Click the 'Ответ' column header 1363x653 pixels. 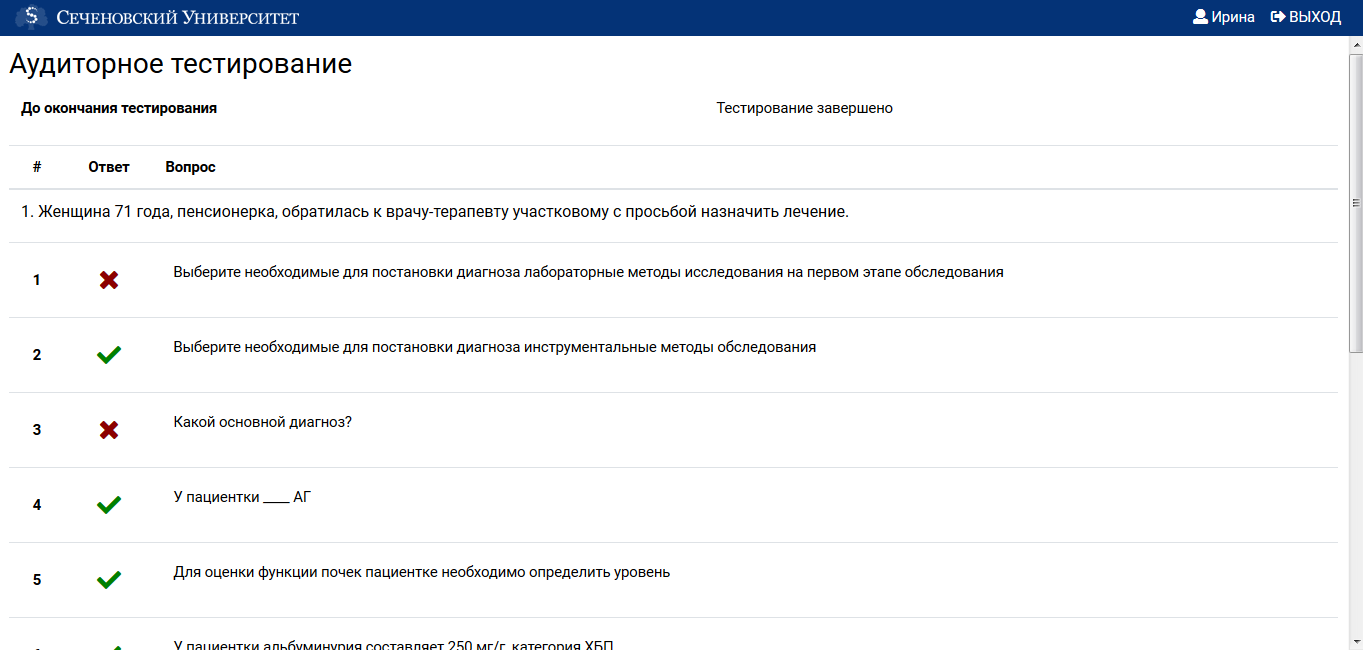[109, 166]
